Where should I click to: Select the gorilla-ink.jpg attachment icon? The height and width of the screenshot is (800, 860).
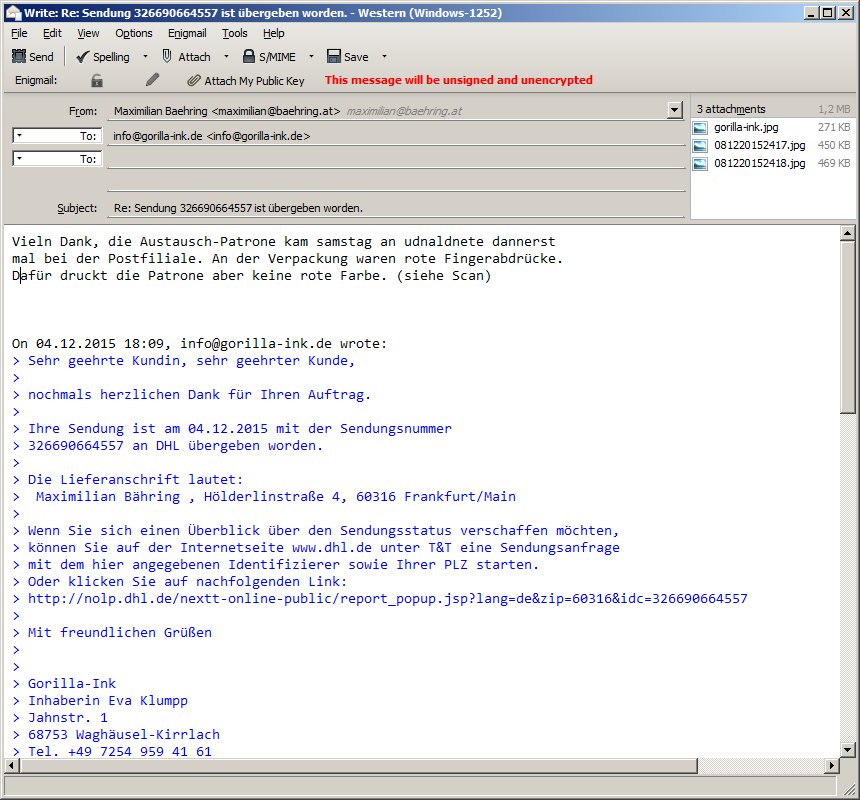(x=700, y=128)
